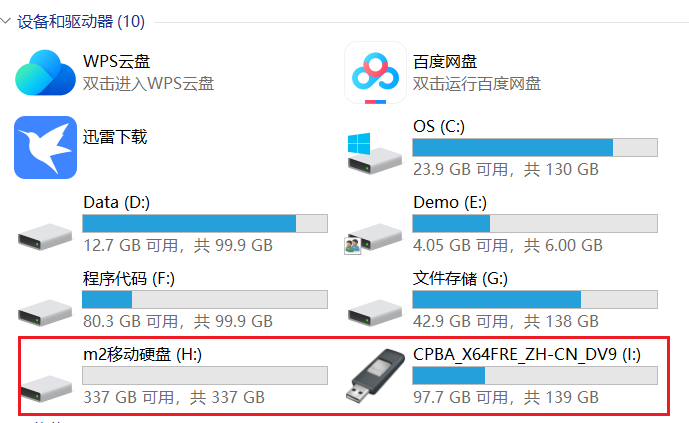
Task: Open the WPS云盘 cloud icon
Action: click(45, 72)
